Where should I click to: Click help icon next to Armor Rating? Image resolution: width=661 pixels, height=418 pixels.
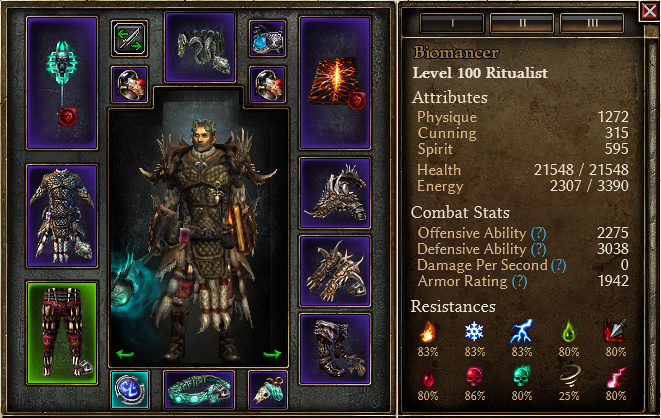pyautogui.click(x=519, y=281)
